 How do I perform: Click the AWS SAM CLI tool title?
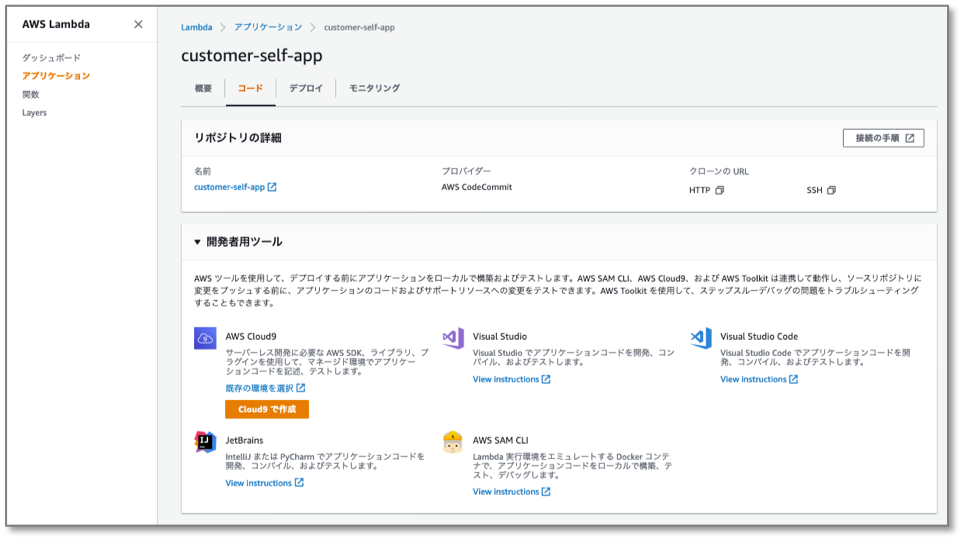501,440
